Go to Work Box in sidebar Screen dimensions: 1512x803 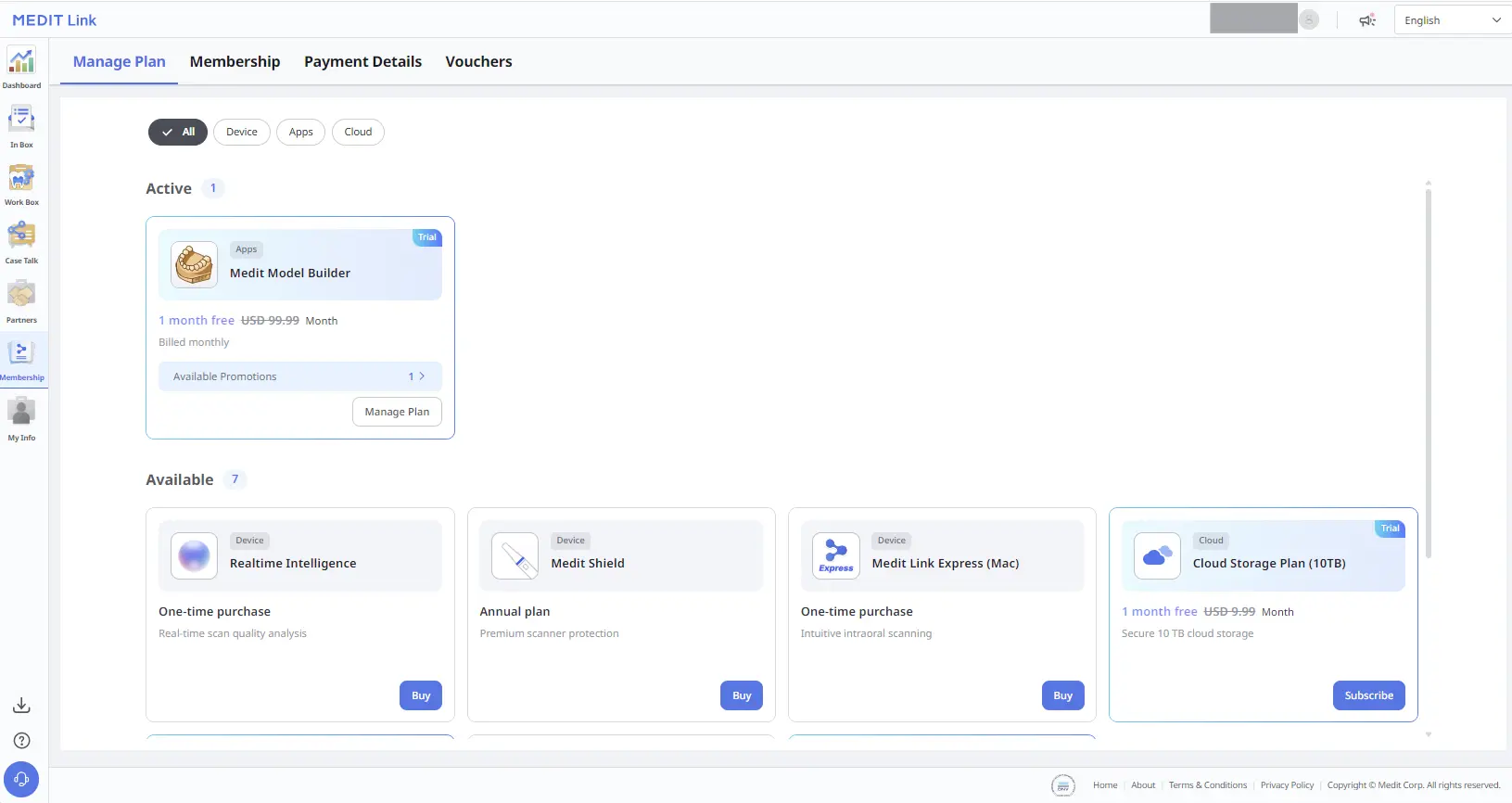pyautogui.click(x=21, y=178)
